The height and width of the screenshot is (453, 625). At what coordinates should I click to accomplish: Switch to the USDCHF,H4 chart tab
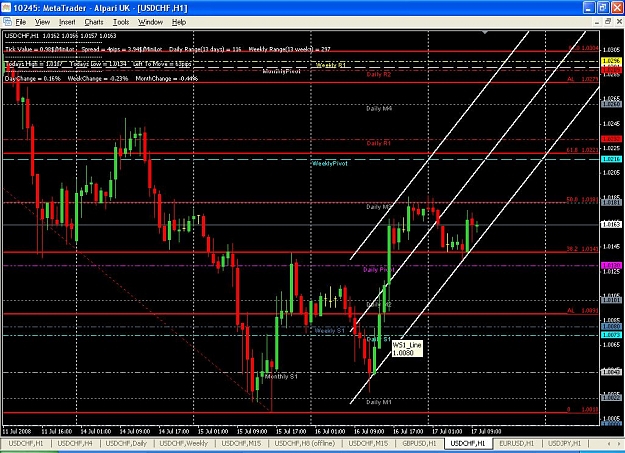pyautogui.click(x=75, y=443)
